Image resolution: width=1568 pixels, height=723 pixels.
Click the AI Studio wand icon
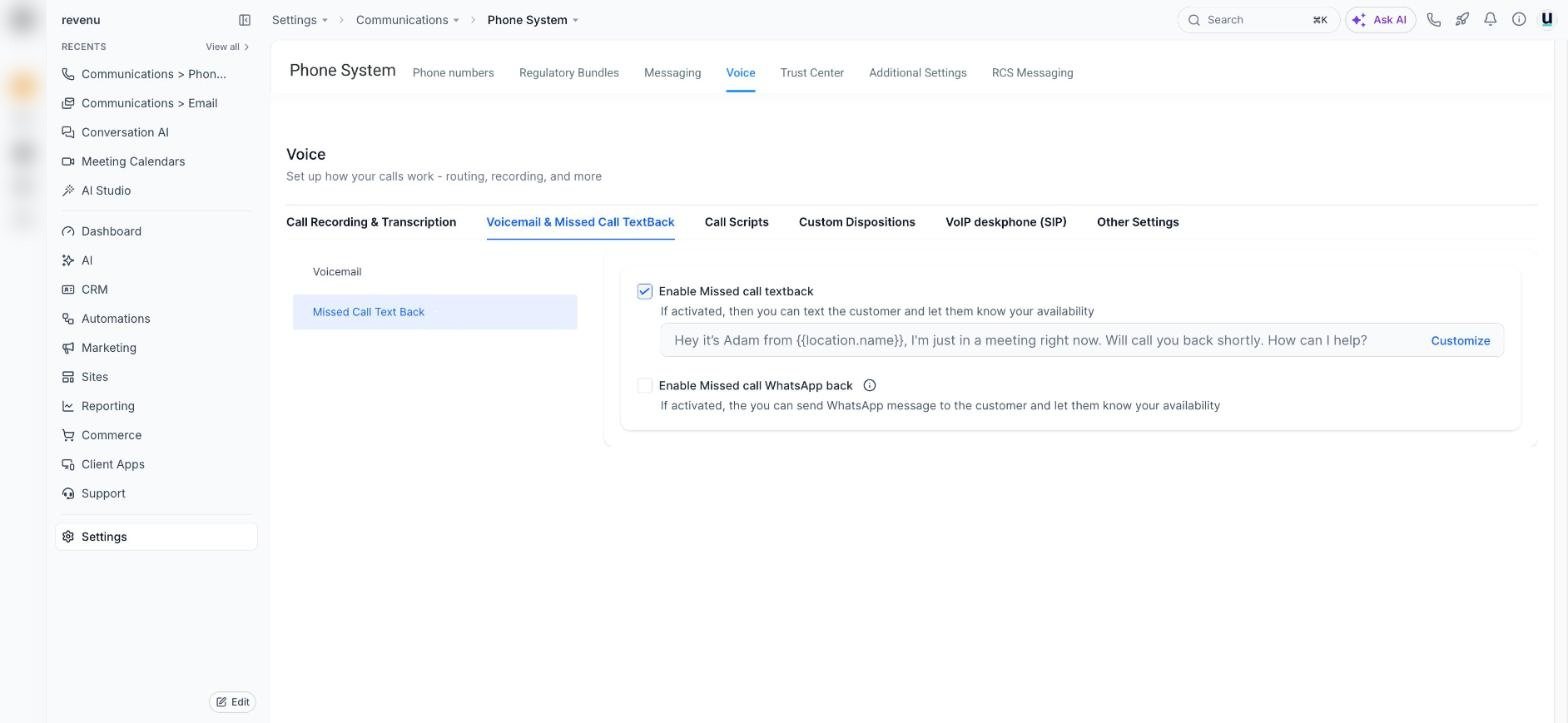[68, 191]
